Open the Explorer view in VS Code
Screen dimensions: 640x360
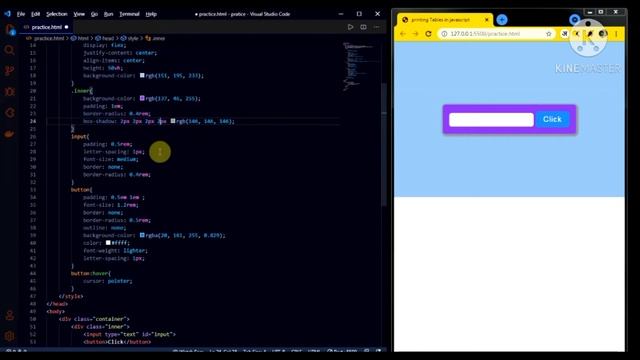(x=9, y=29)
